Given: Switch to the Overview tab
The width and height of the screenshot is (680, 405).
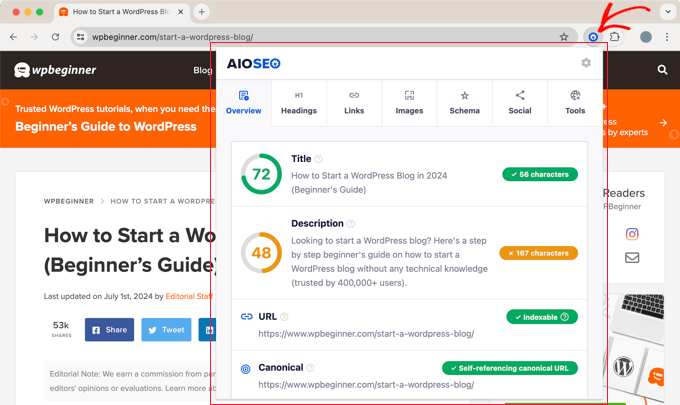Looking at the screenshot, I should click(x=243, y=103).
